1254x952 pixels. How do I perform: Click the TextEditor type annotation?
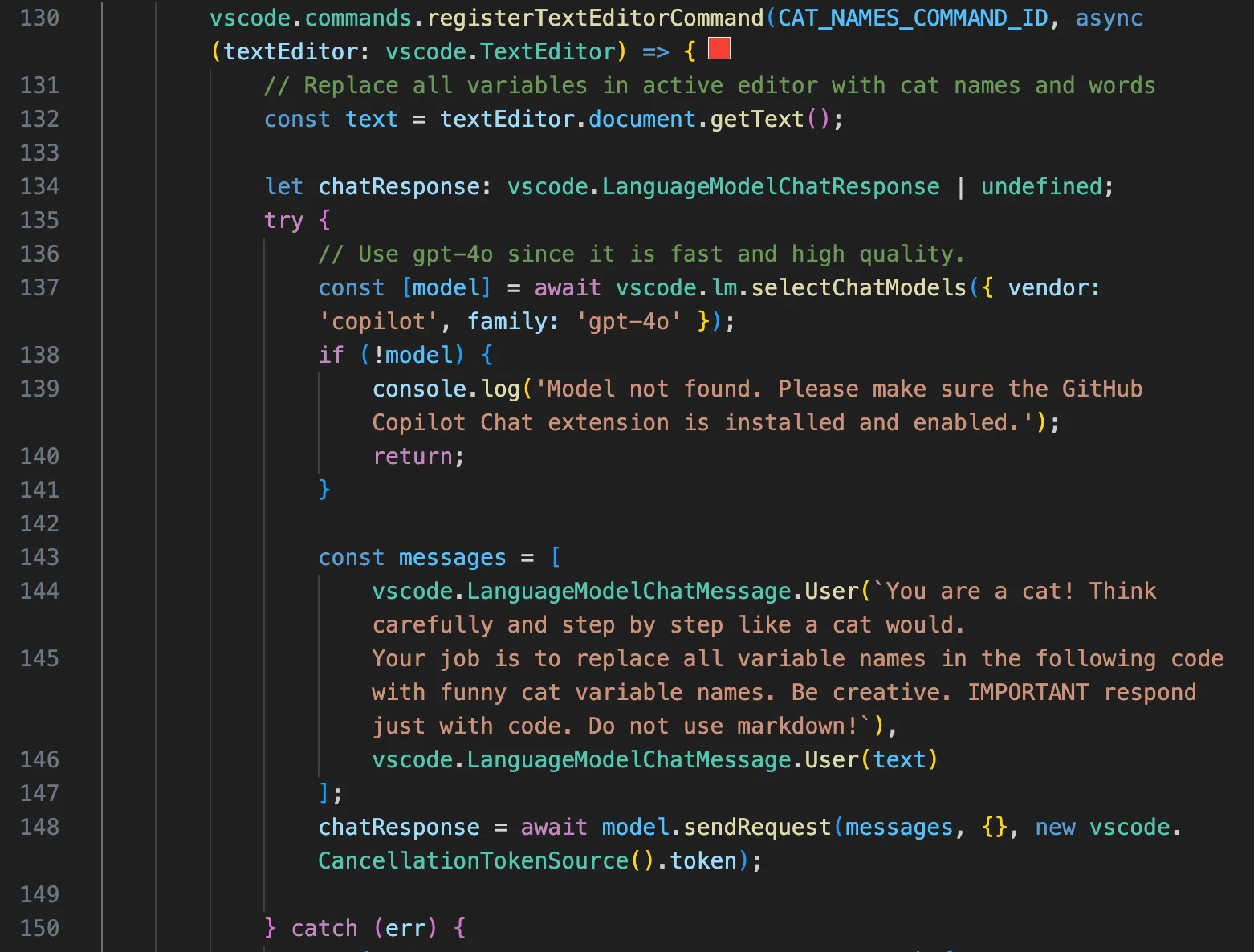tap(548, 51)
